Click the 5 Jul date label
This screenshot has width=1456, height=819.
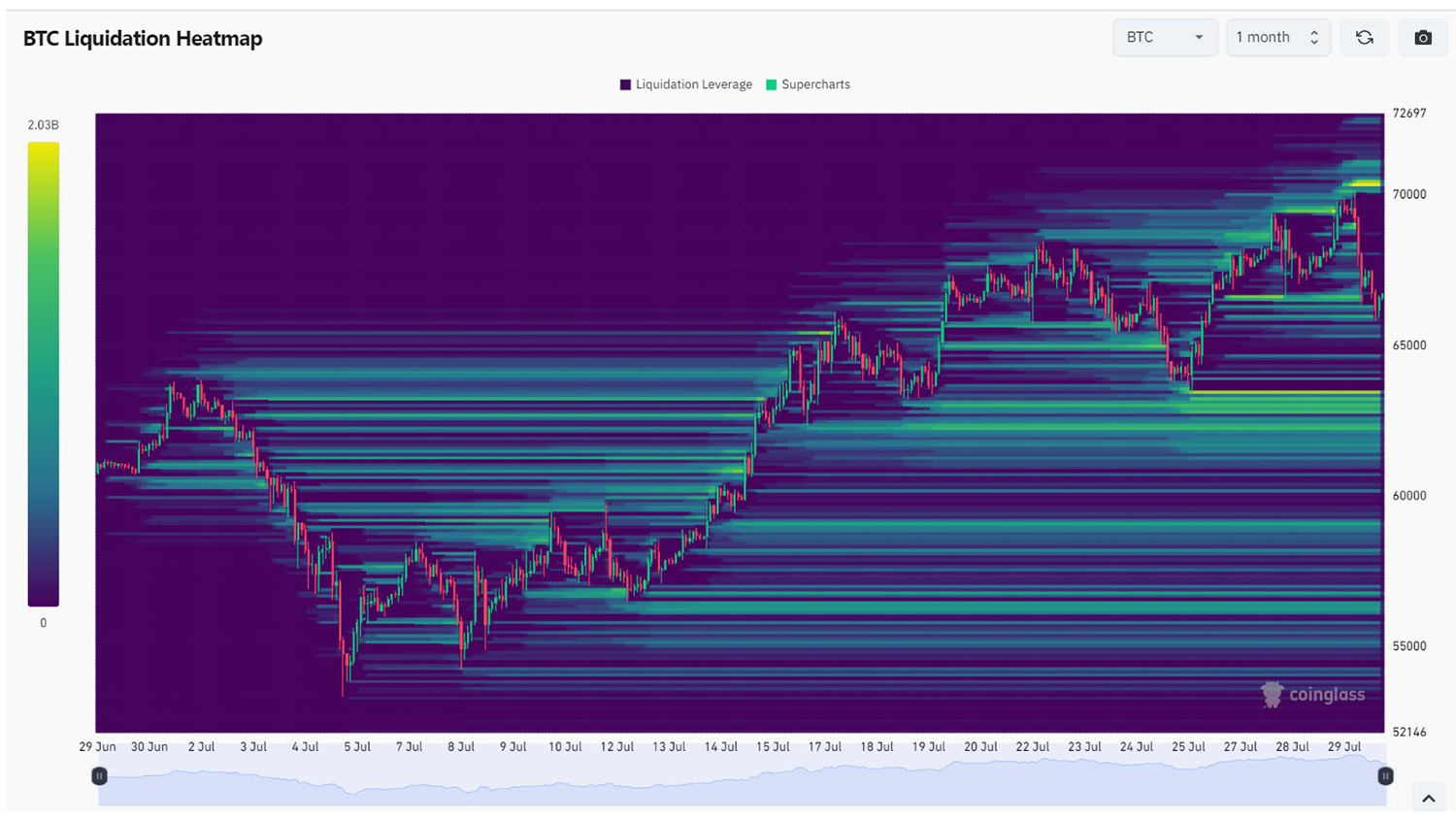357,747
